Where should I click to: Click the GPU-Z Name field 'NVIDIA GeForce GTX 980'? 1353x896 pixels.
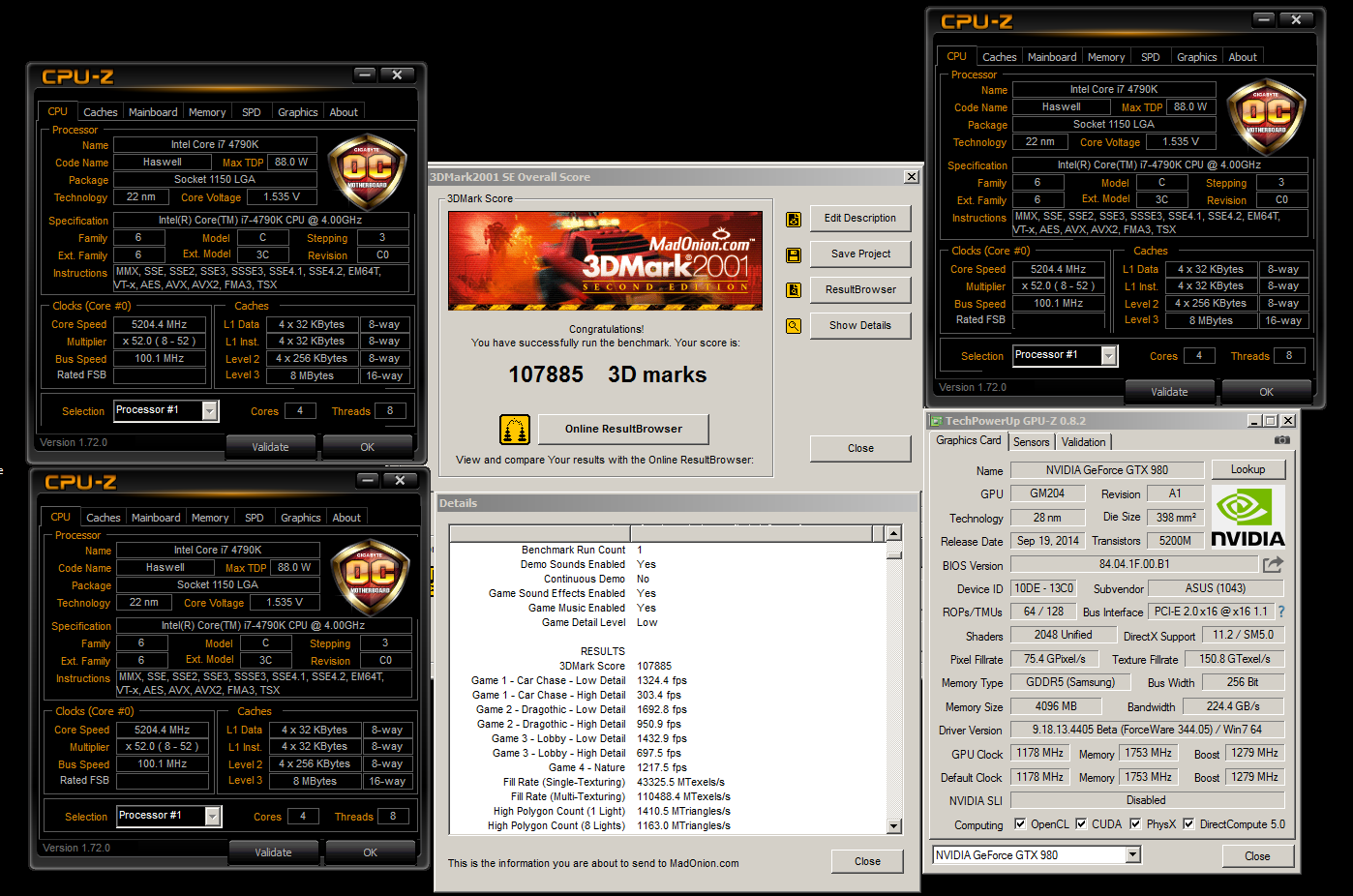click(x=1107, y=470)
